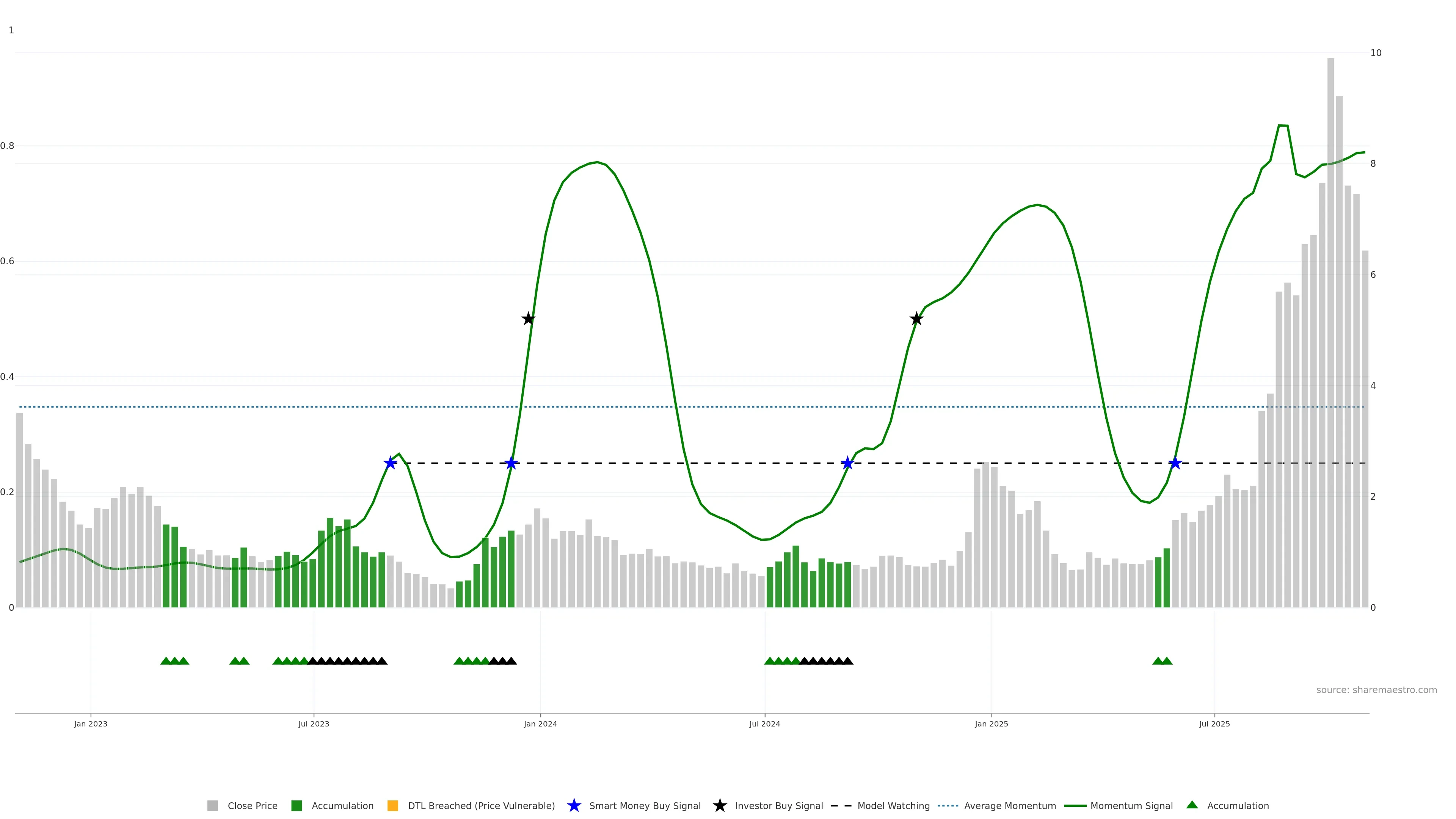Toggle the Model Watching dashed line legend
This screenshot has width=1456, height=819.
click(841, 805)
